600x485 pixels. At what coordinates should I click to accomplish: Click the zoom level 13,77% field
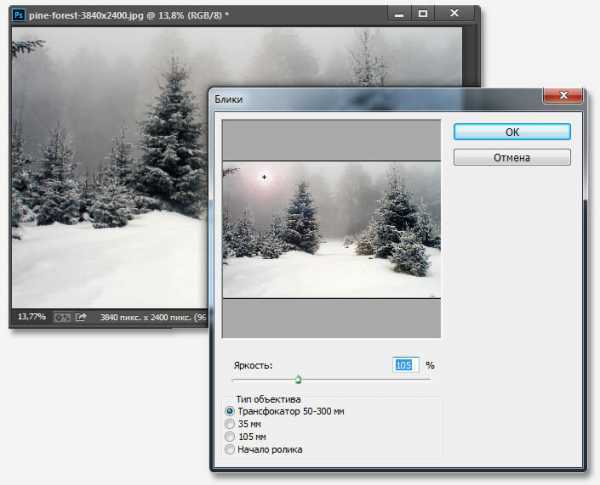point(32,317)
